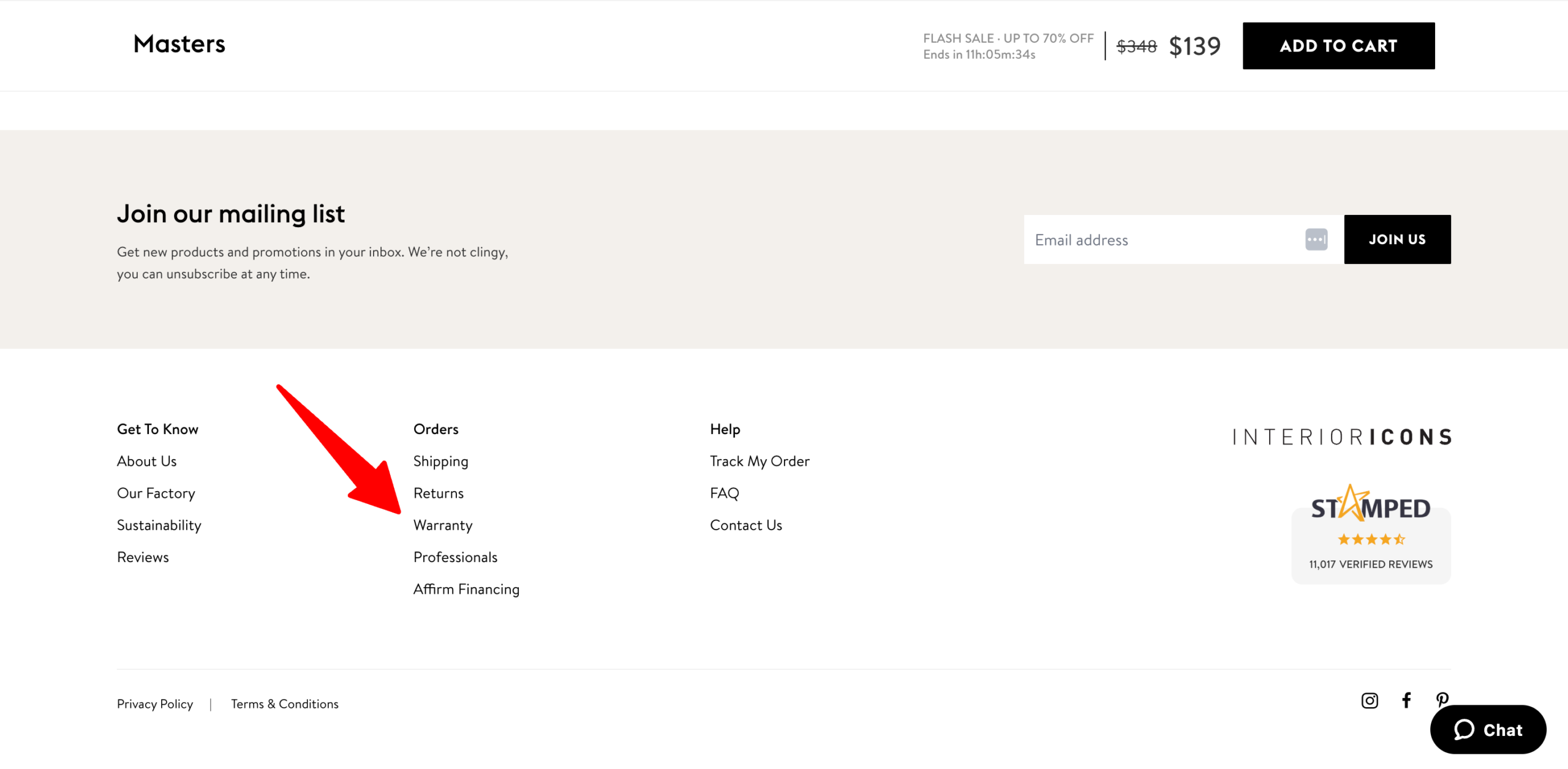The width and height of the screenshot is (1568, 769).
Task: Open the Facebook social icon
Action: click(1406, 700)
